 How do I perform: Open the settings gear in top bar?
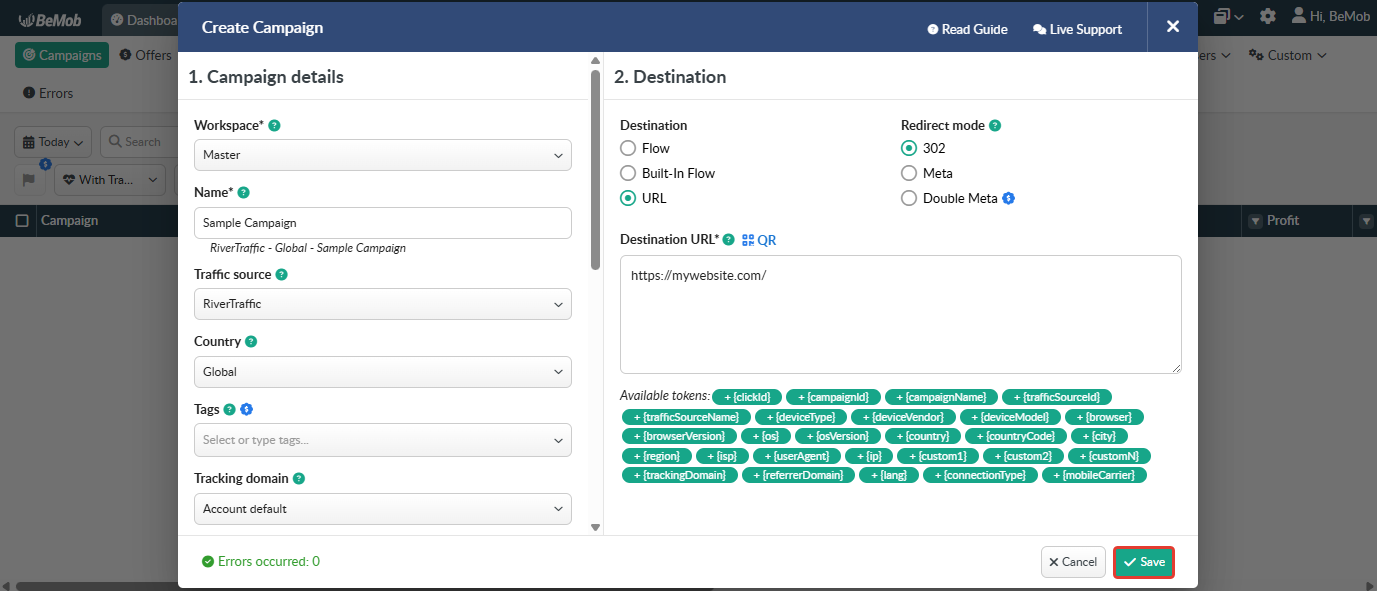tap(1267, 16)
